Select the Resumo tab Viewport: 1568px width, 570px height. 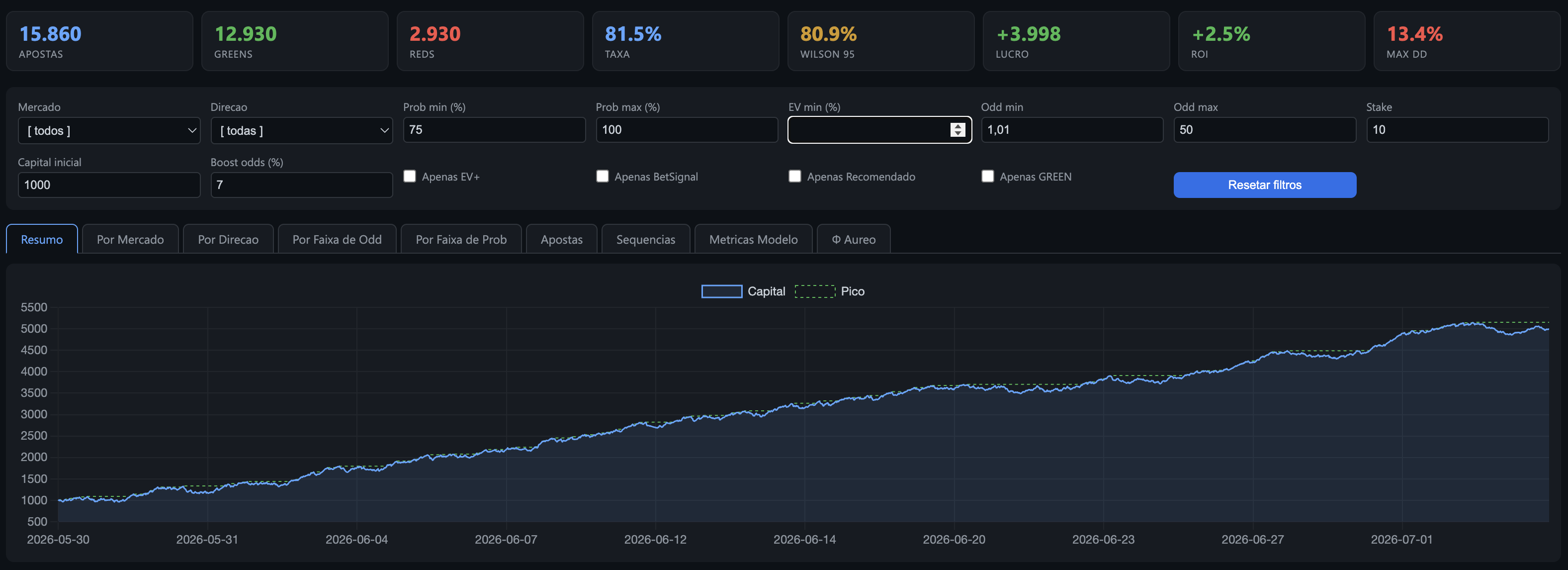tap(42, 239)
